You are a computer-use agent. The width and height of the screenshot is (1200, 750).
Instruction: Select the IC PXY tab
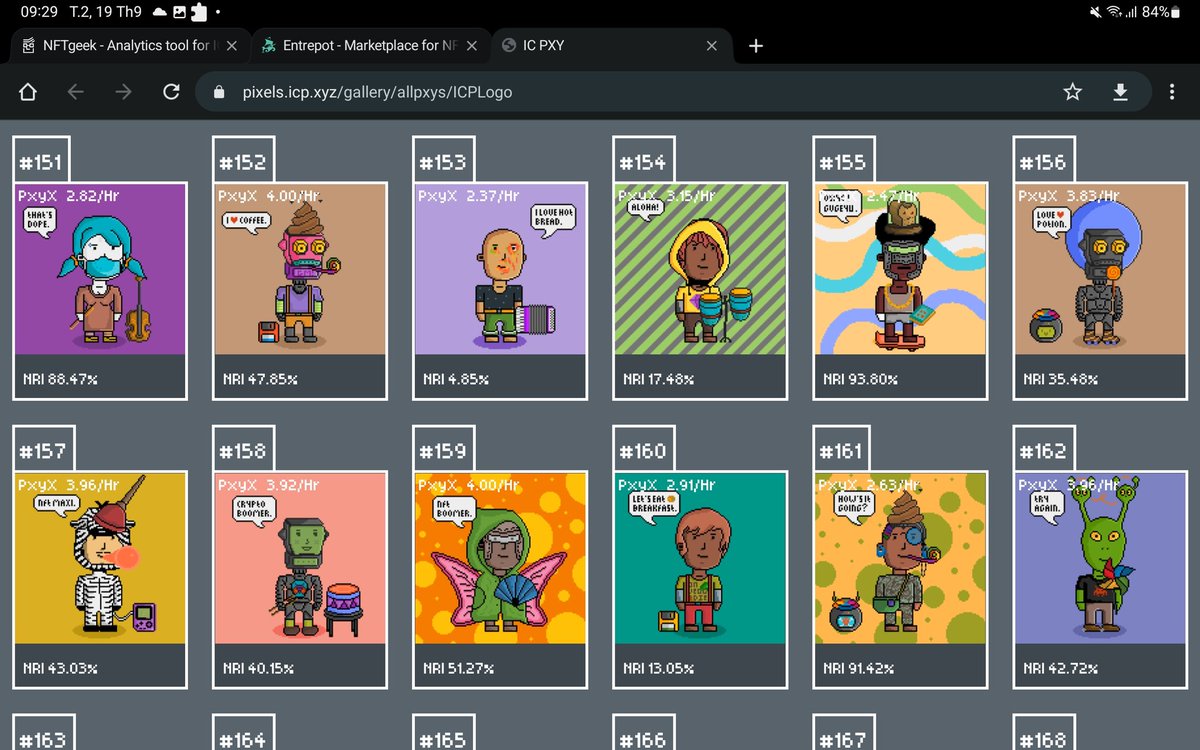coord(611,45)
